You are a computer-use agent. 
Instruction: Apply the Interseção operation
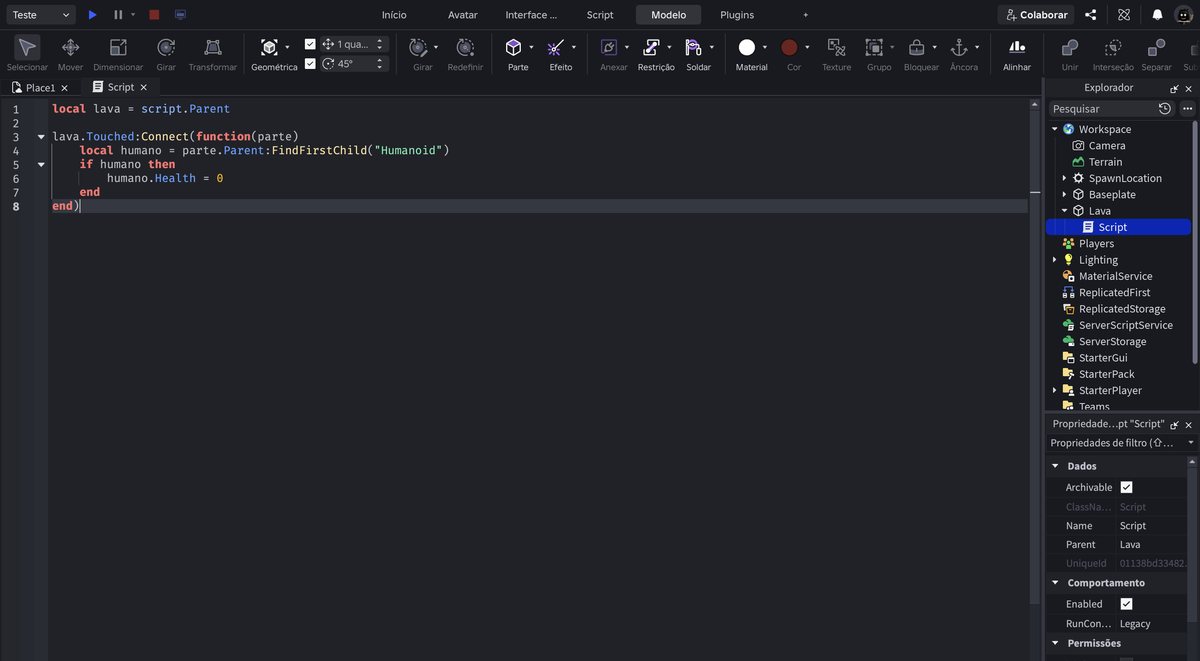[1113, 47]
